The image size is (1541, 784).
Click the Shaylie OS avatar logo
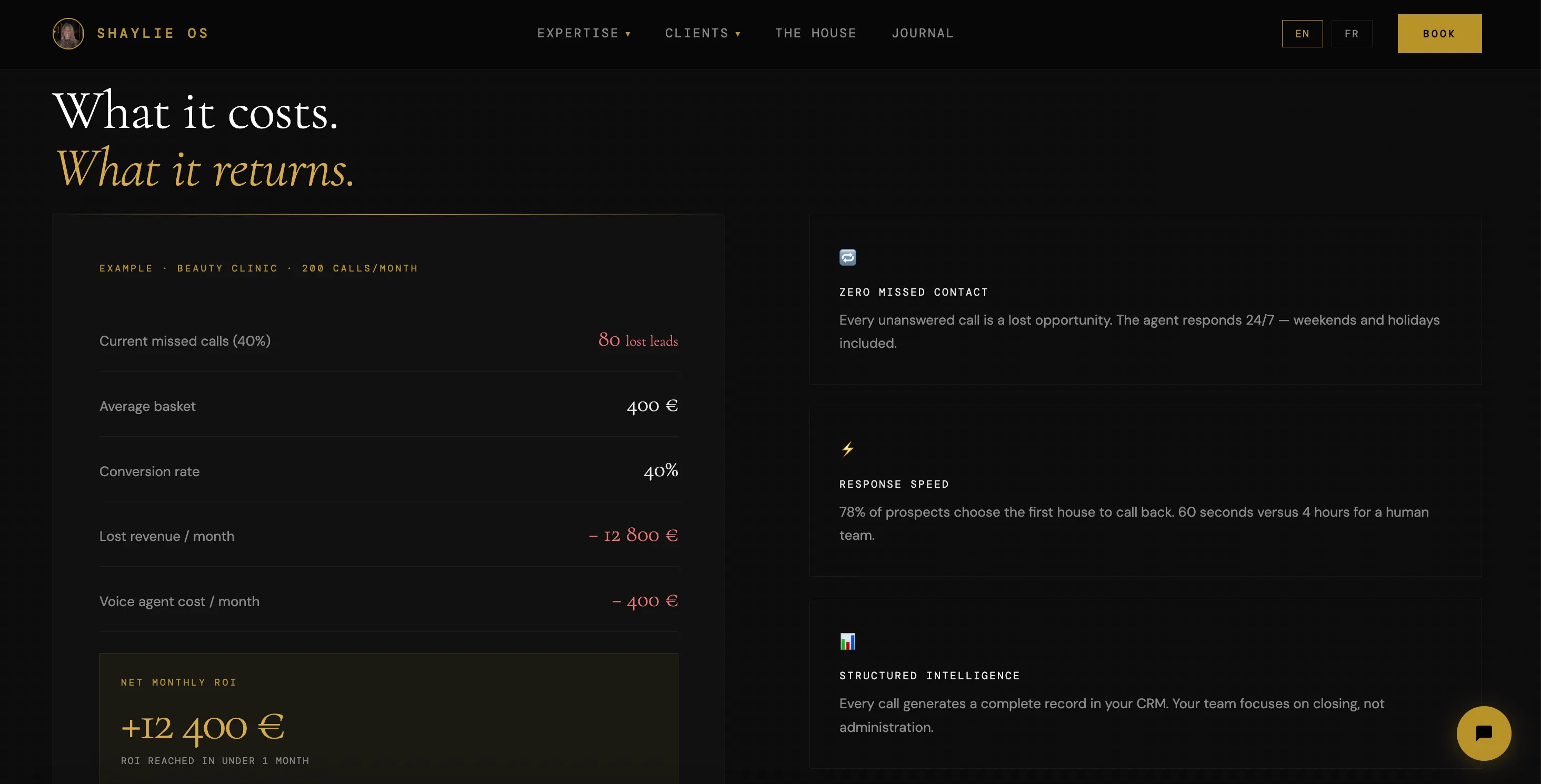pyautogui.click(x=68, y=34)
